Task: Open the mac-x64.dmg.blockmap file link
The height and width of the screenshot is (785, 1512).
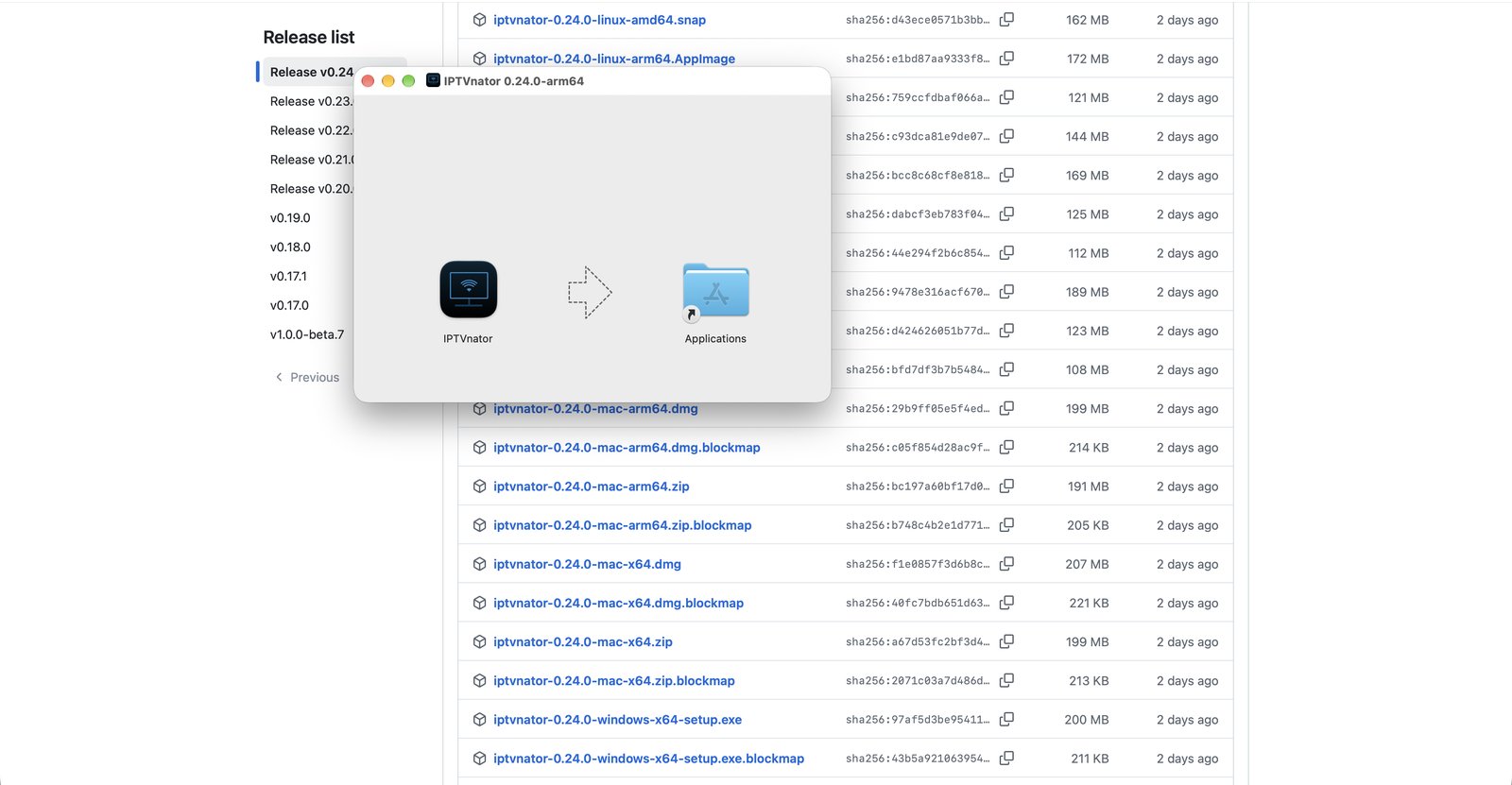Action: tap(618, 603)
